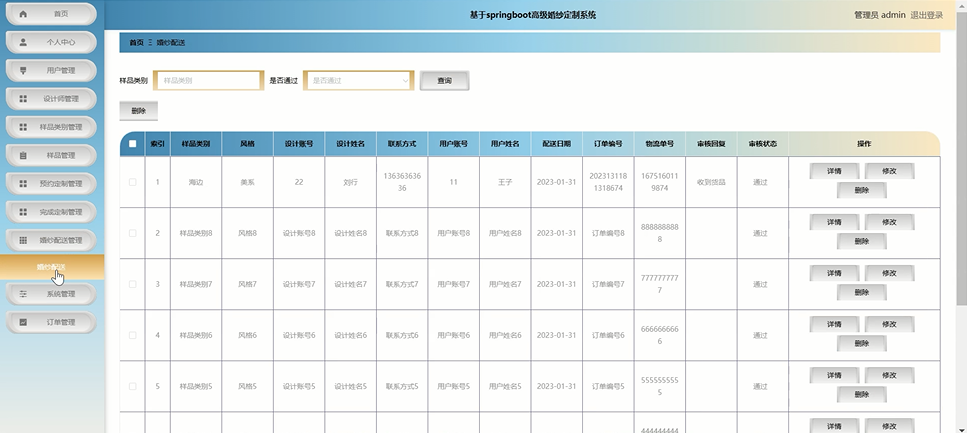Open the 是否通过 dropdown filter
The image size is (967, 433).
[x=358, y=80]
